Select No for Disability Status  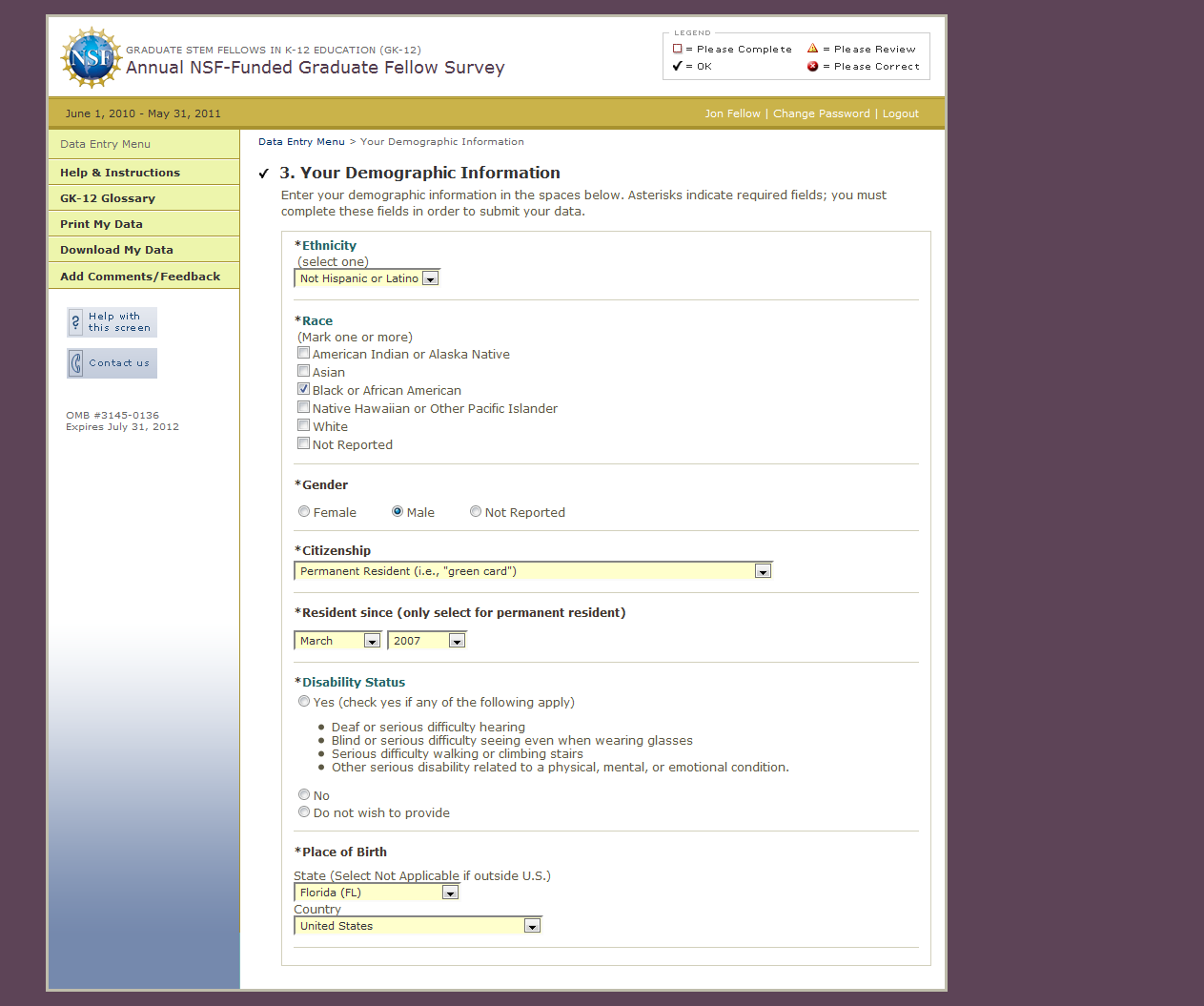[304, 795]
